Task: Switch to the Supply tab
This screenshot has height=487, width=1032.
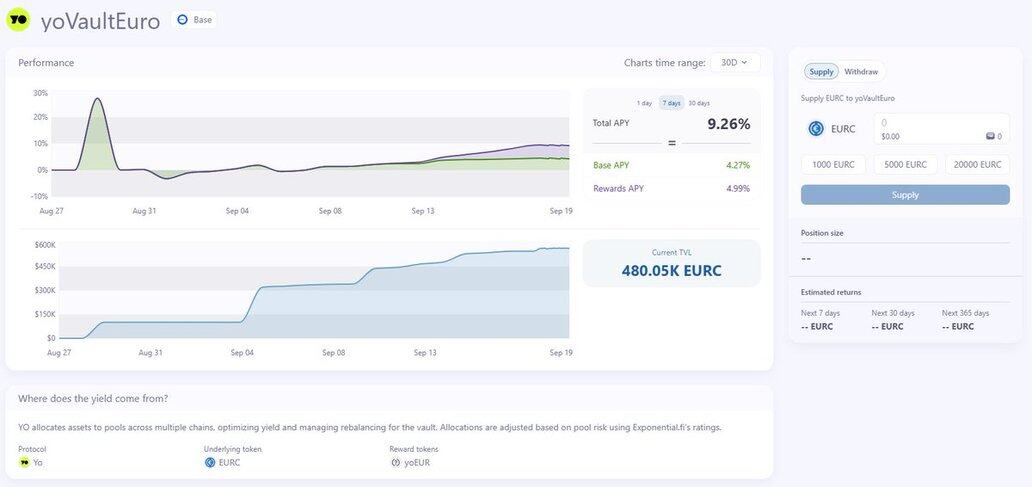Action: click(821, 72)
